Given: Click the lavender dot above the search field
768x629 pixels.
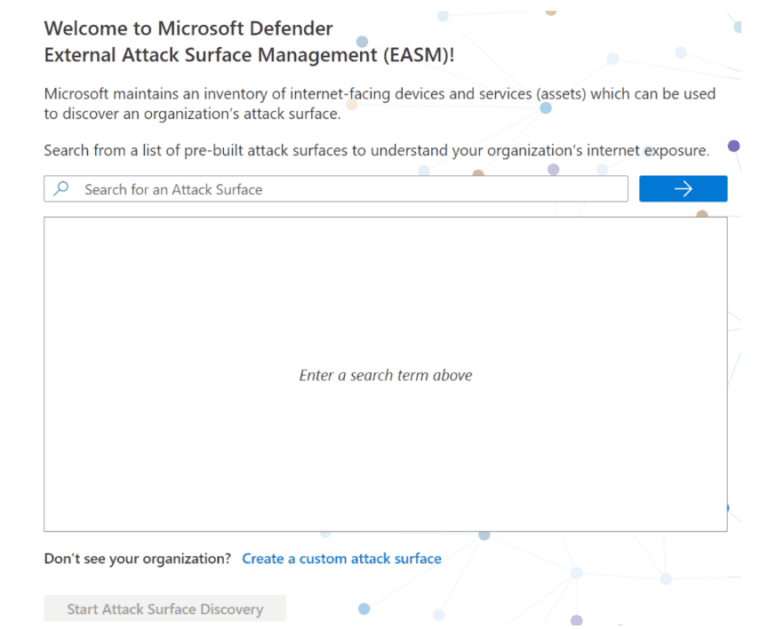Looking at the screenshot, I should [x=553, y=169].
